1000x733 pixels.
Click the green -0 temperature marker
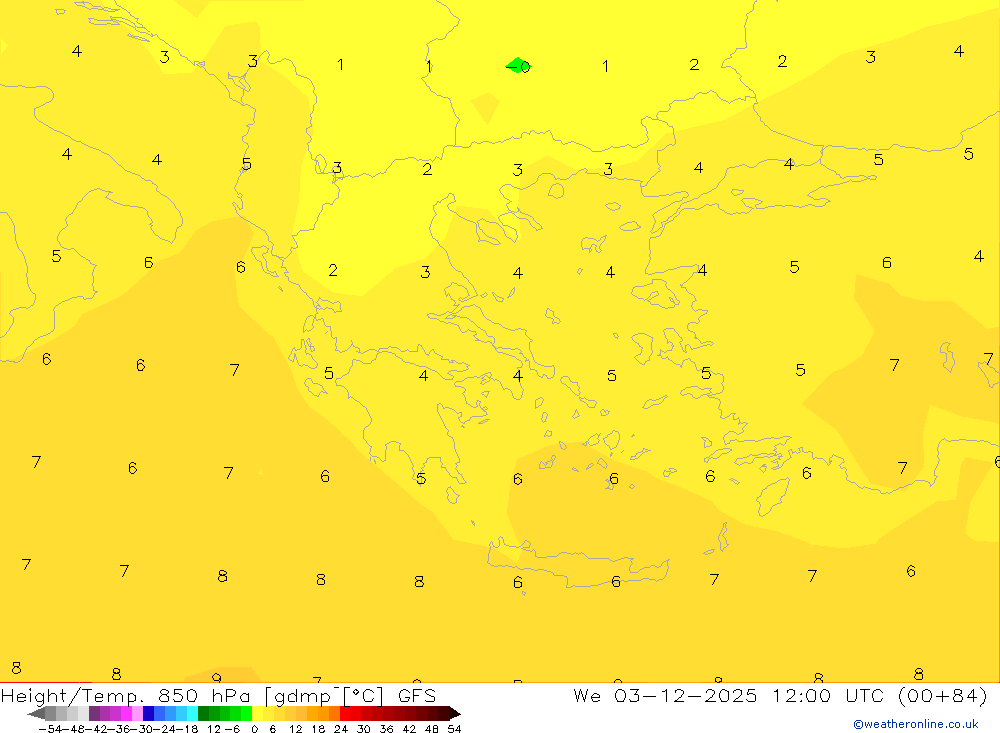(x=518, y=66)
